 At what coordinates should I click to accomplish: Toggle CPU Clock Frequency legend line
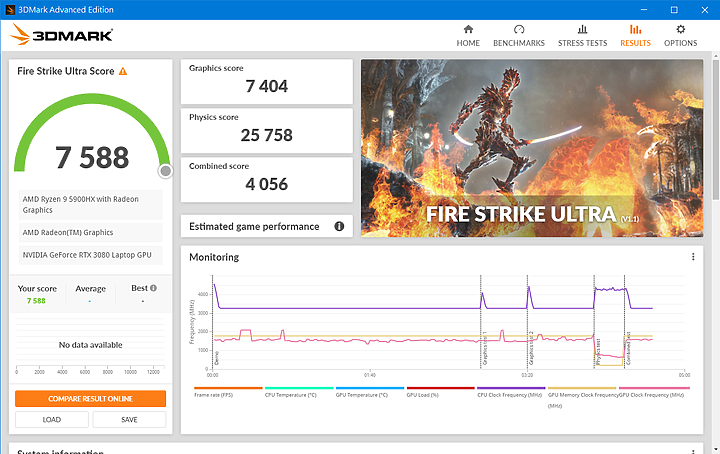tap(511, 392)
